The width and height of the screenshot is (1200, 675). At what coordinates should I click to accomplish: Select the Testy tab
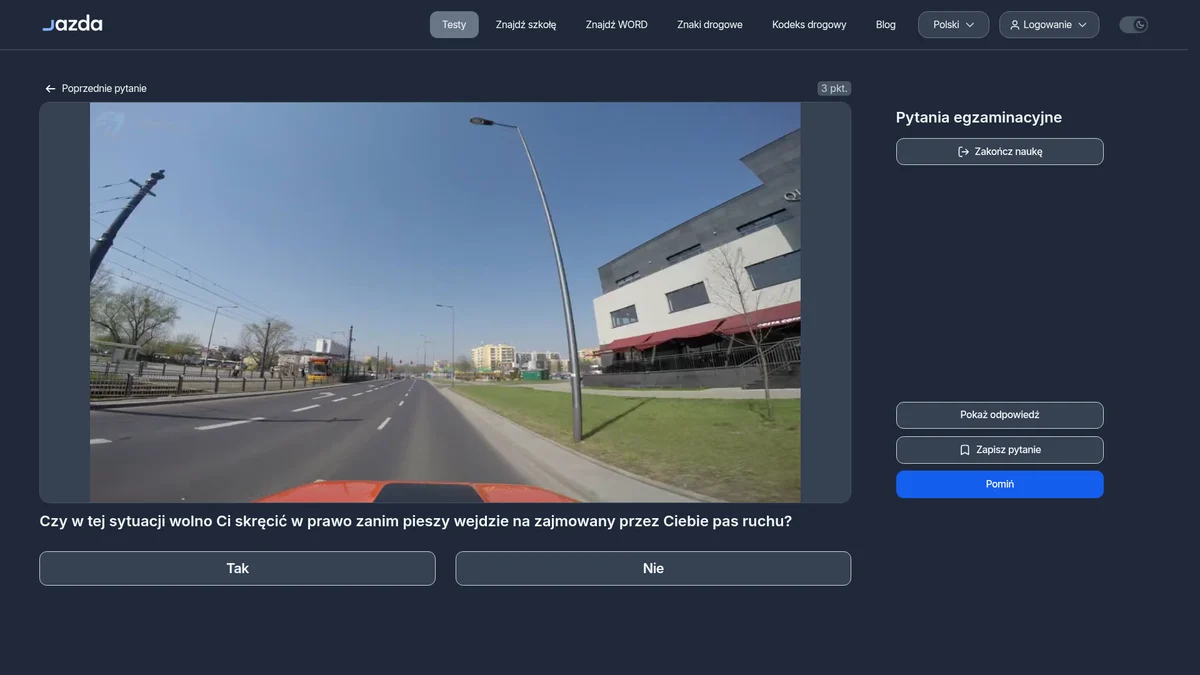click(454, 25)
